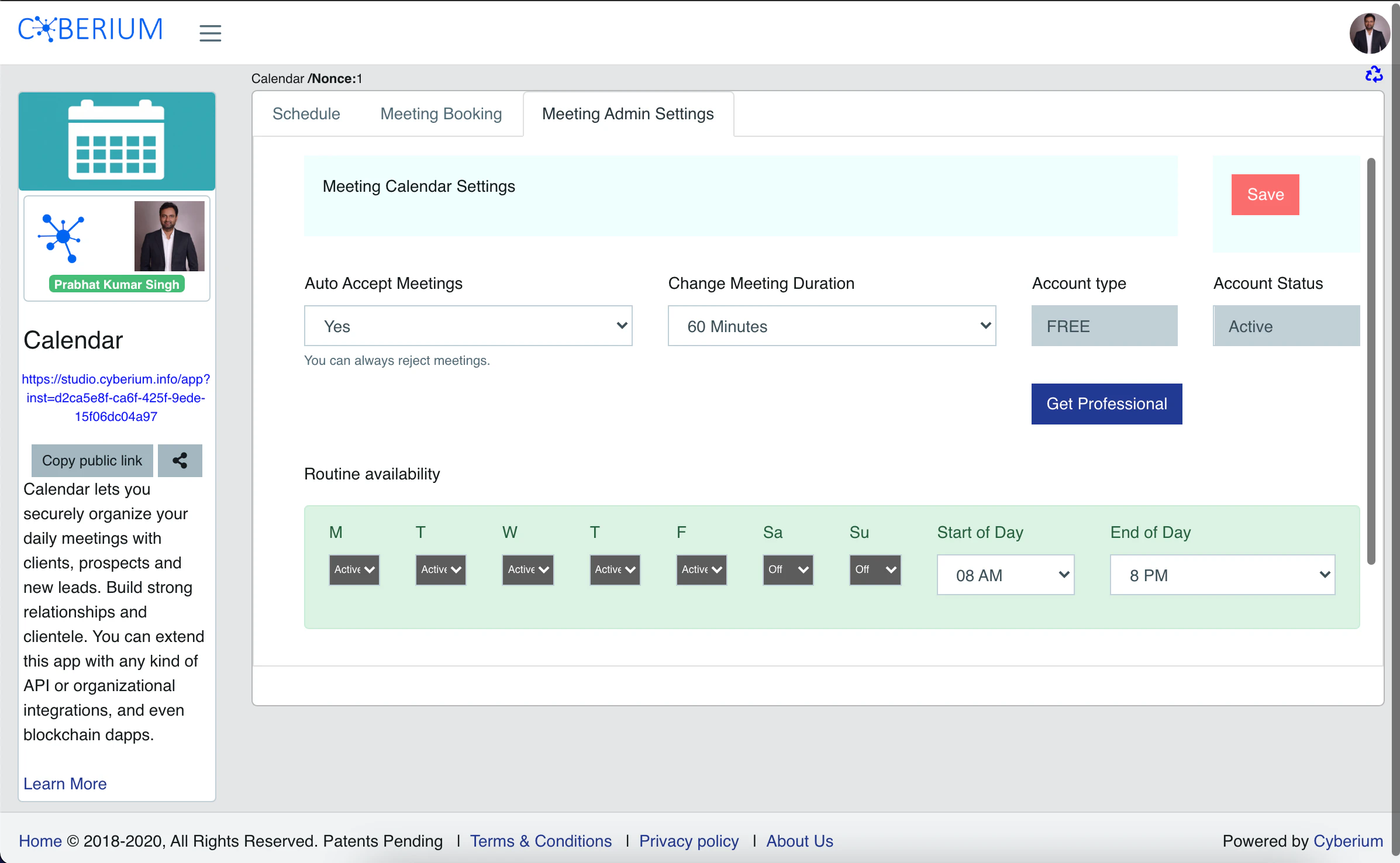Screen dimensions: 1400x863
Task: Click the FREE account type field
Action: coord(1105,326)
